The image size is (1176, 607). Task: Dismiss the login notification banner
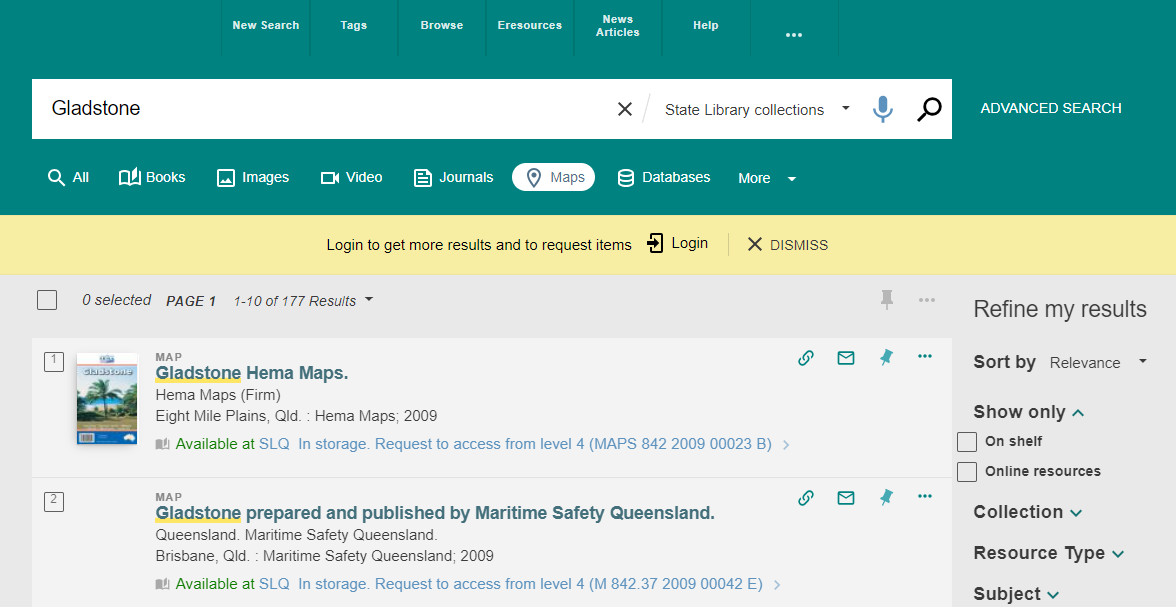(788, 245)
